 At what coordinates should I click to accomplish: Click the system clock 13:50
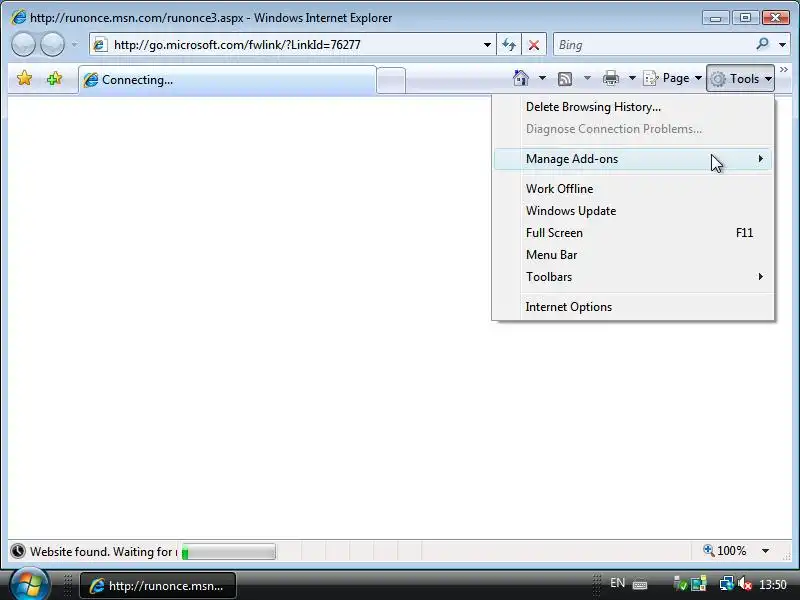tap(772, 584)
